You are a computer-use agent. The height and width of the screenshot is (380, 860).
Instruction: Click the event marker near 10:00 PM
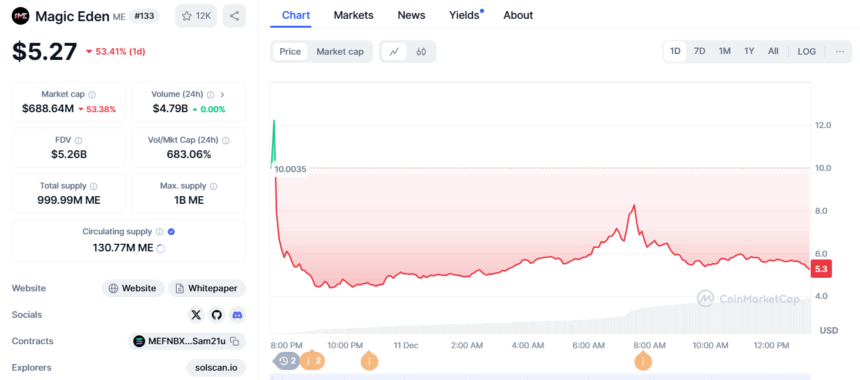369,361
